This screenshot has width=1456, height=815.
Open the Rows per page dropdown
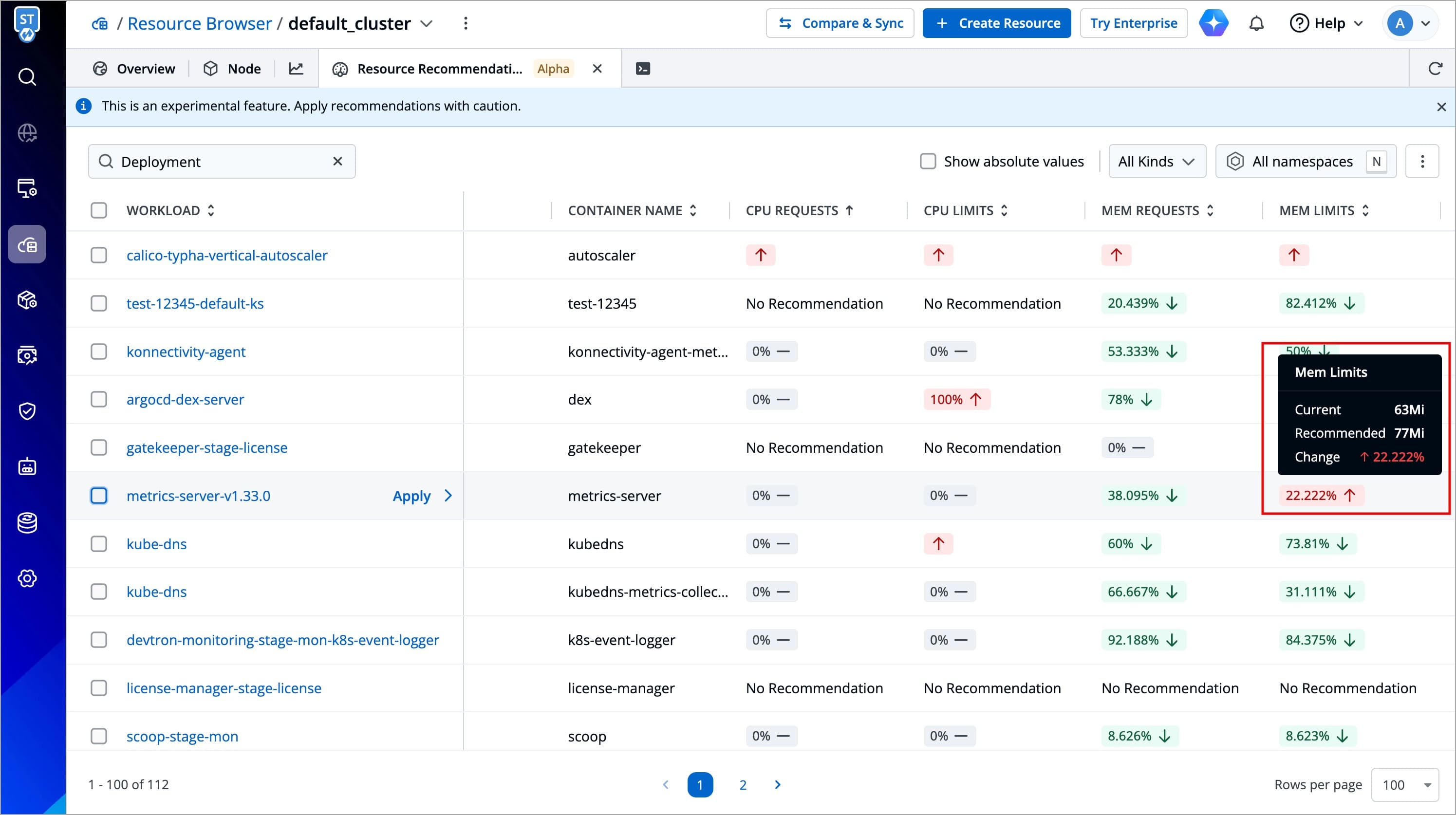tap(1404, 785)
